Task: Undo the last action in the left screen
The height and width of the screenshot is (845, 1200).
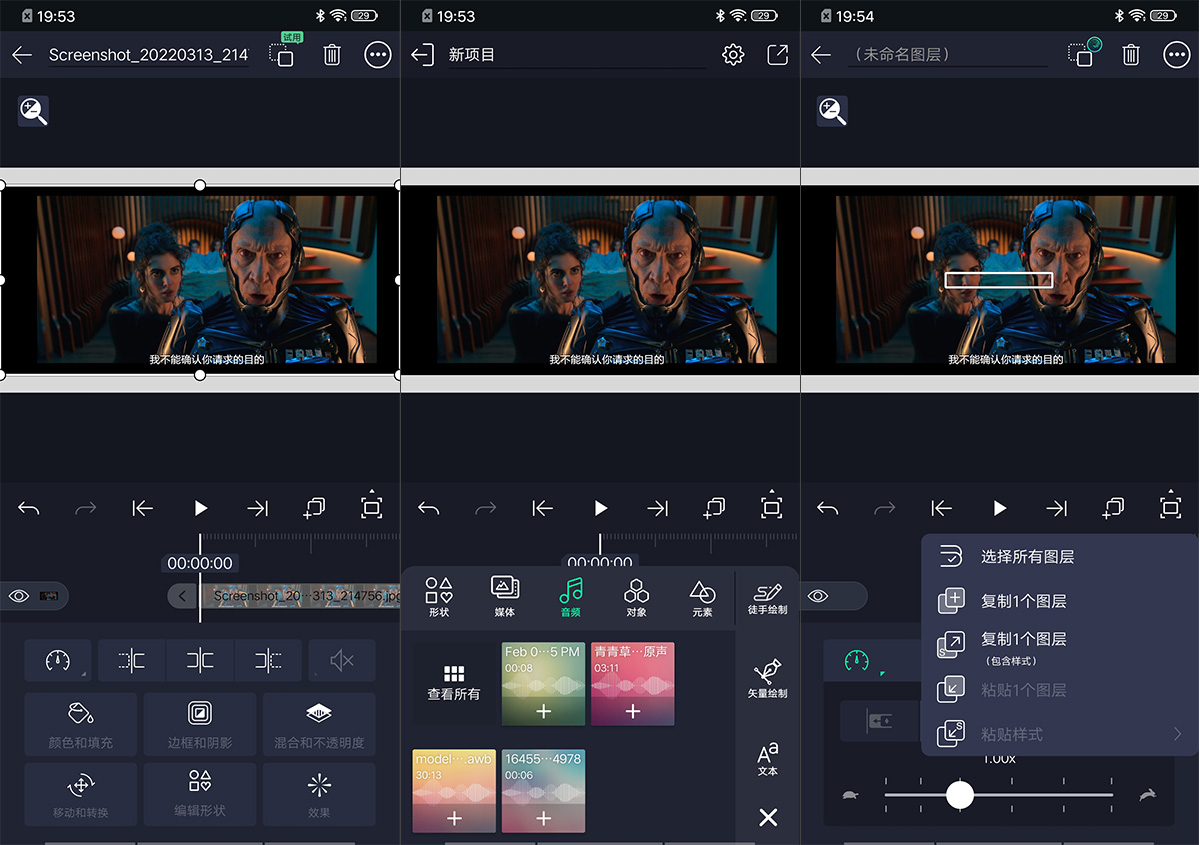Action: coord(29,509)
